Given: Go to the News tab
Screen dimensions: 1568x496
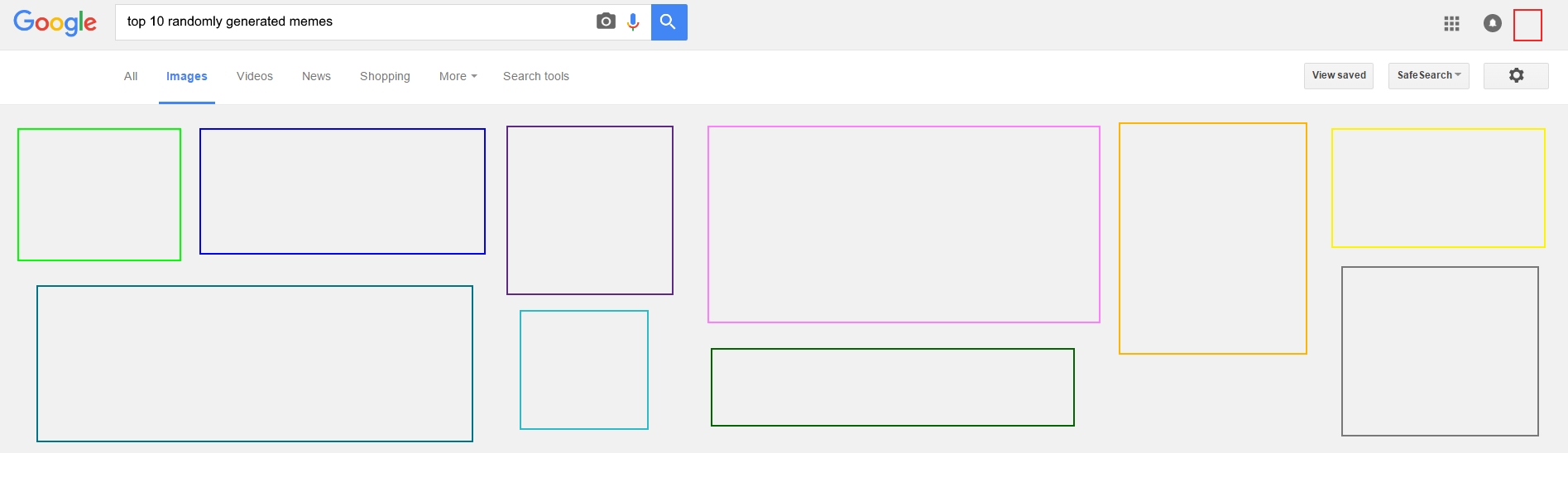Looking at the screenshot, I should (316, 76).
